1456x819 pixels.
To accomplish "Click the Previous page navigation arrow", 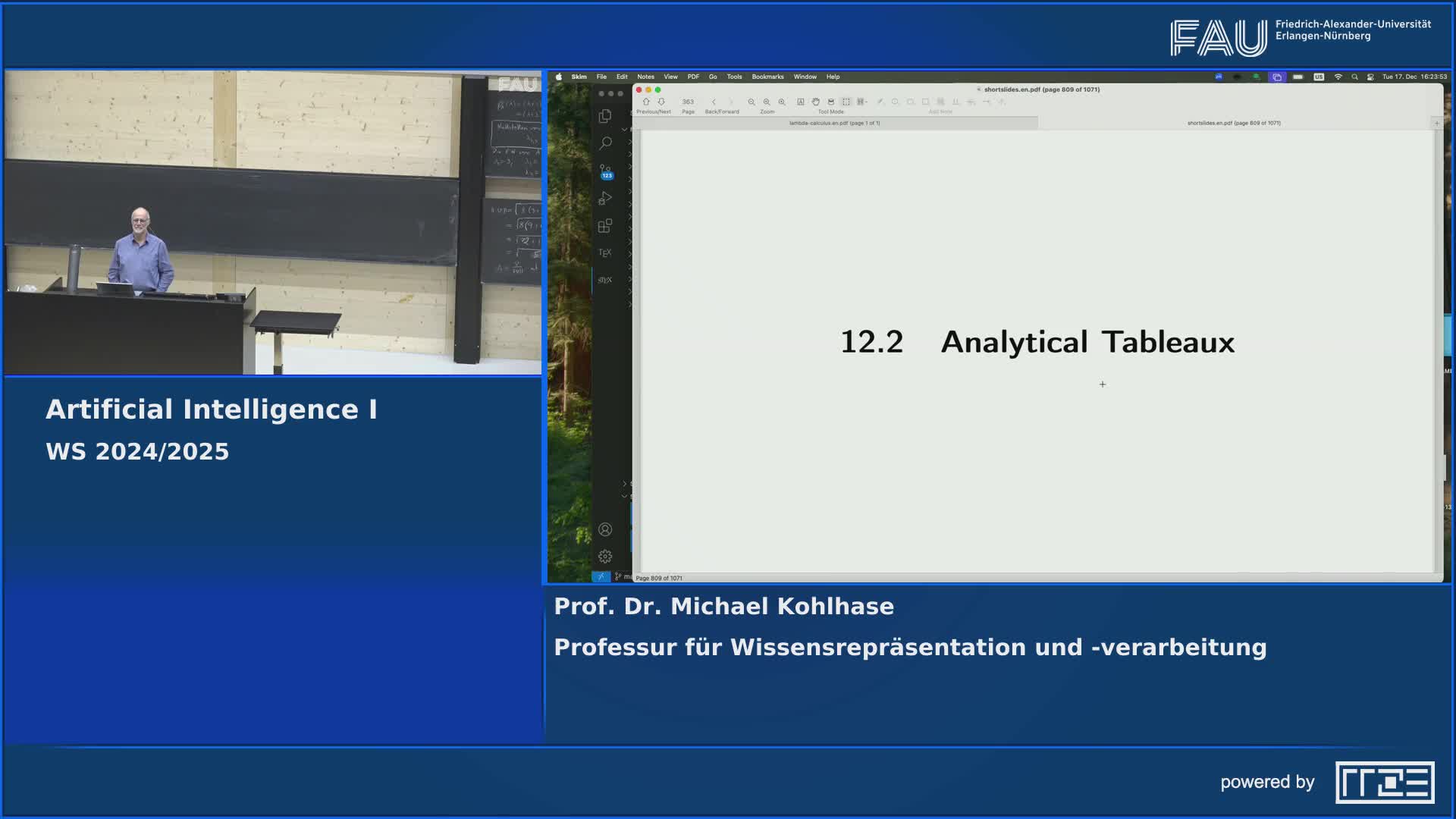I will tap(646, 101).
